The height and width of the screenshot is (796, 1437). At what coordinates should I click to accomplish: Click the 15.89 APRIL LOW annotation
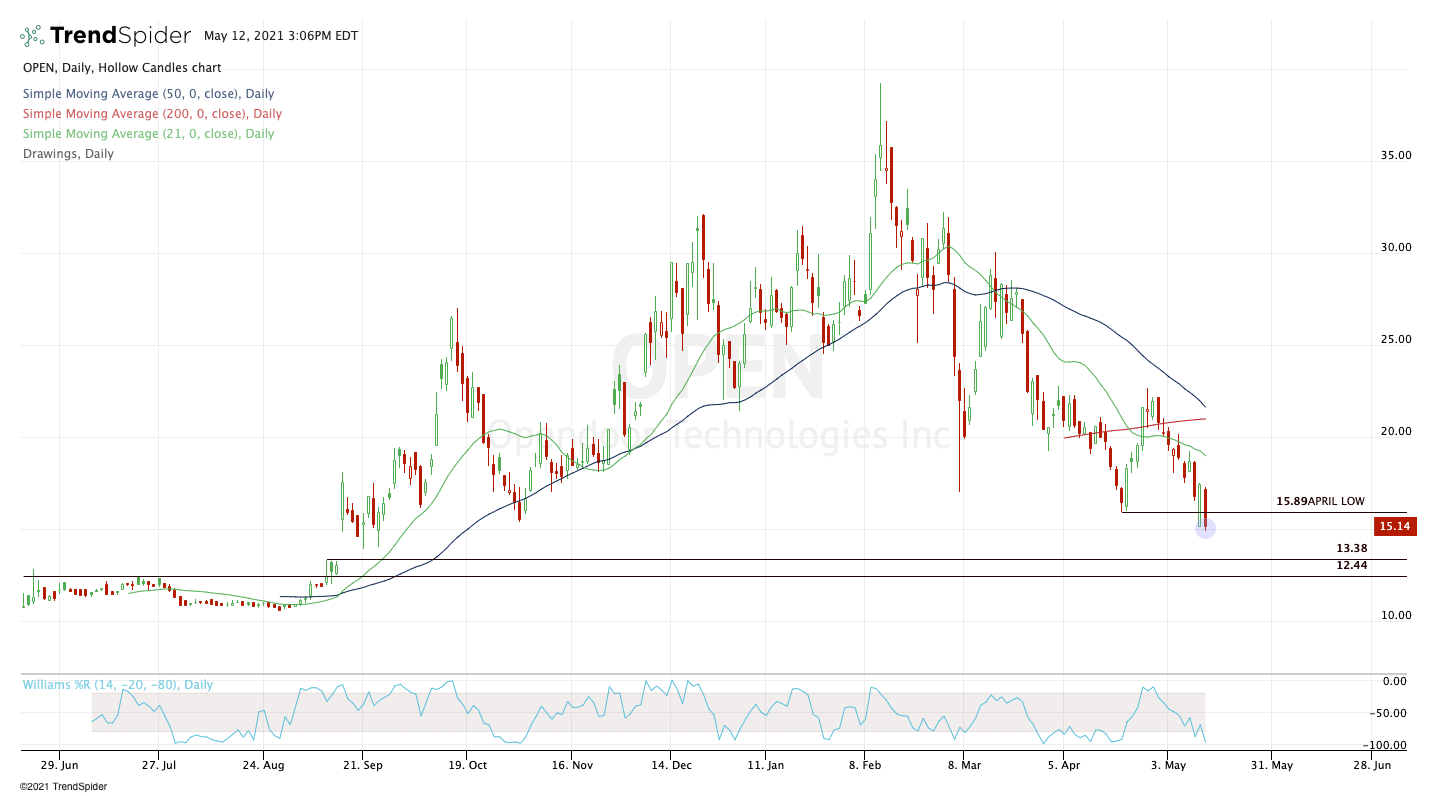(x=1320, y=501)
